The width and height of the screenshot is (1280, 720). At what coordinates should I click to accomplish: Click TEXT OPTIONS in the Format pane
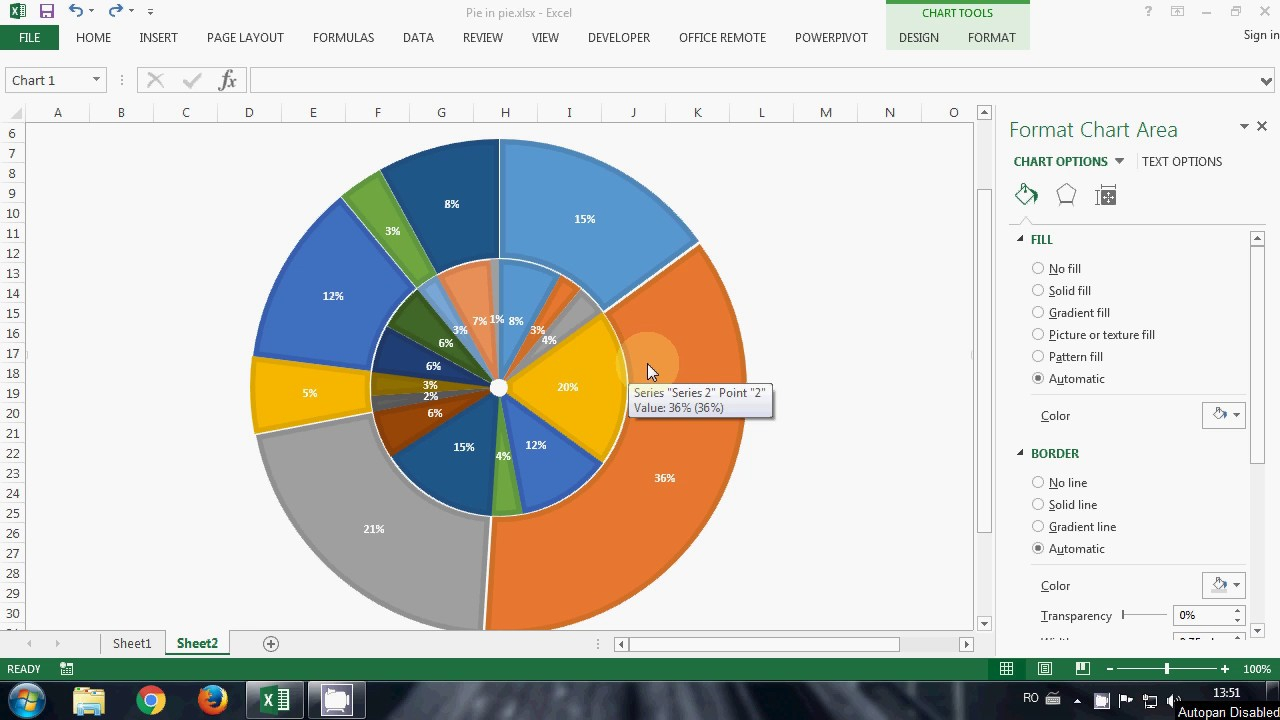click(x=1182, y=161)
